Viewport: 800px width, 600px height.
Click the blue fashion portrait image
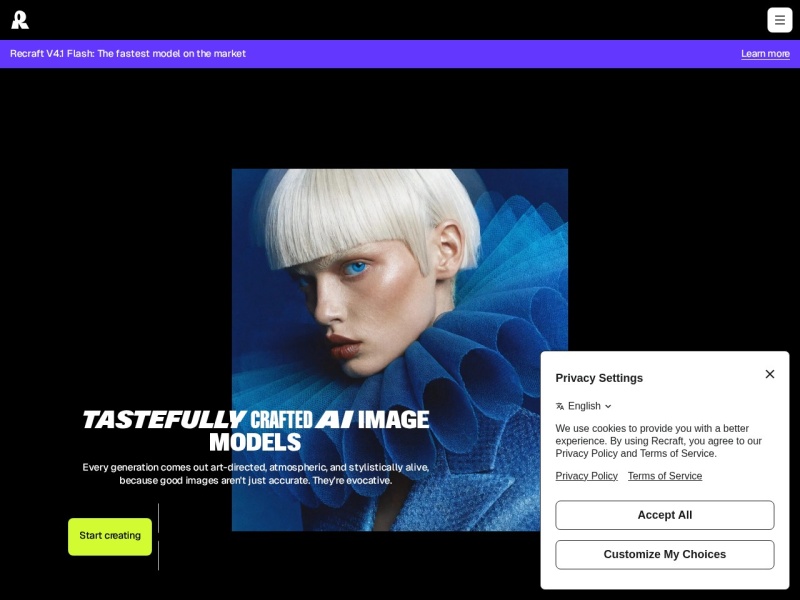[399, 349]
